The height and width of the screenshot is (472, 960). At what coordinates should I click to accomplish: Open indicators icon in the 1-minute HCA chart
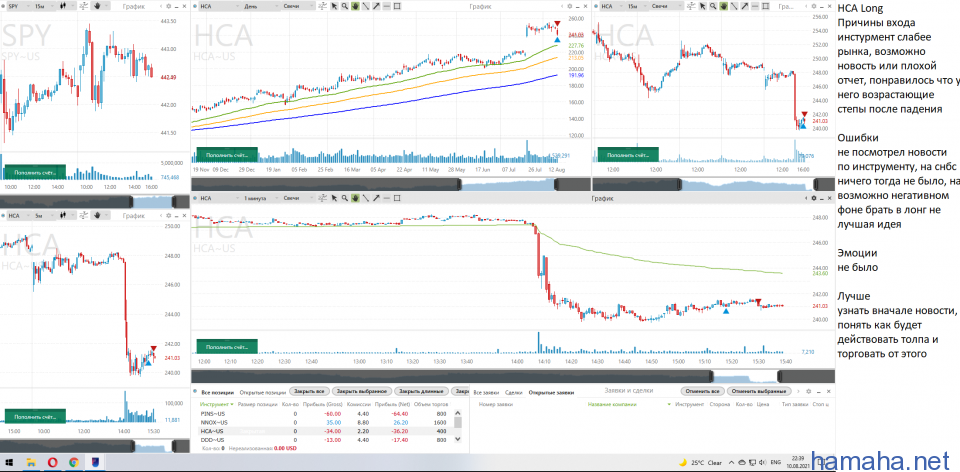coord(322,198)
